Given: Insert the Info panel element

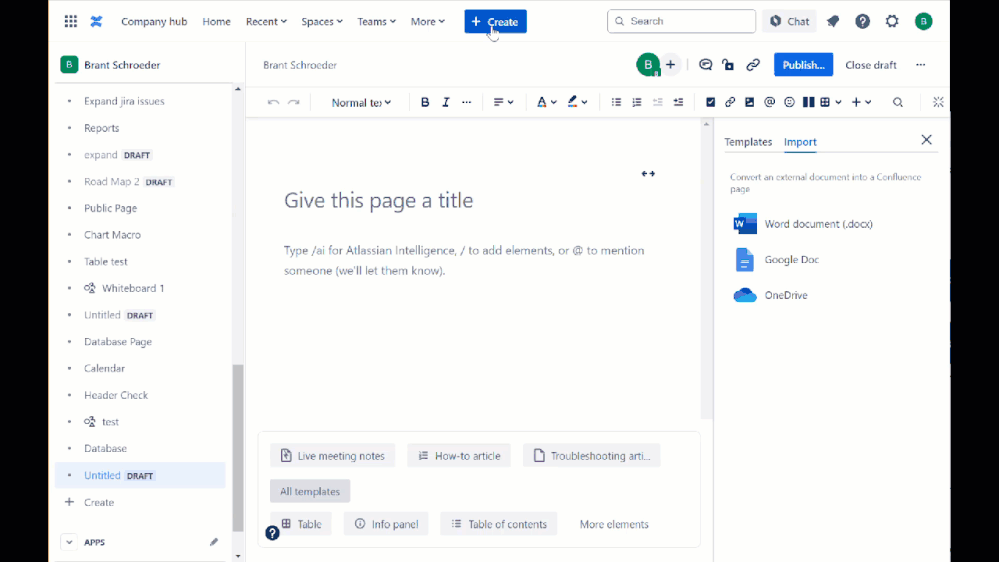Looking at the screenshot, I should [x=386, y=524].
